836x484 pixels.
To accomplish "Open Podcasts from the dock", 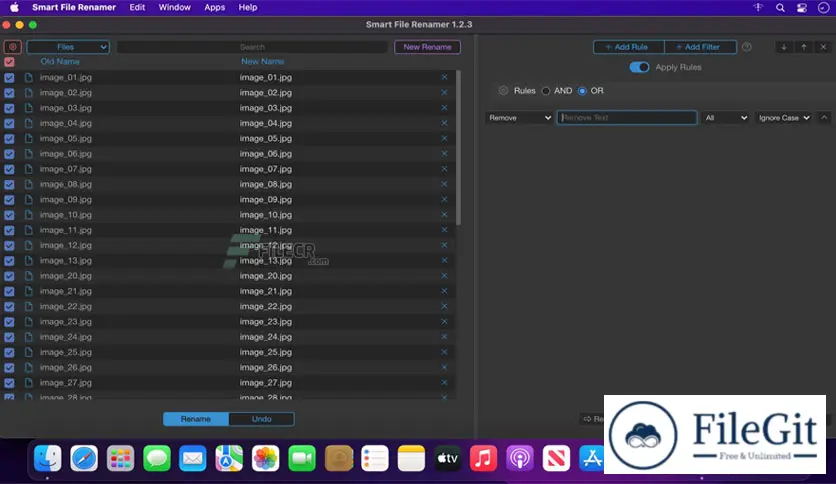I will pyautogui.click(x=520, y=458).
